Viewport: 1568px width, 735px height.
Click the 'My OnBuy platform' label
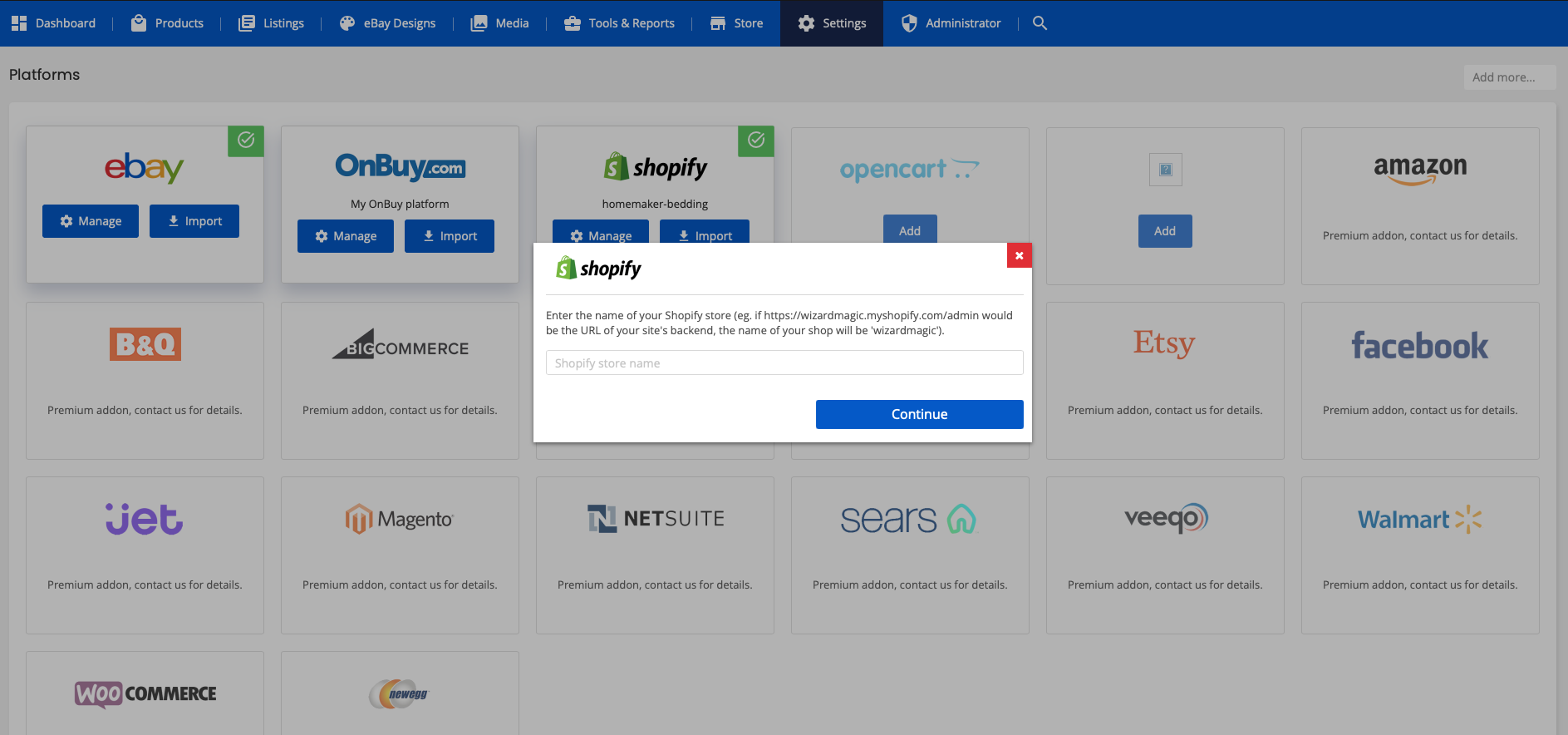coord(400,204)
